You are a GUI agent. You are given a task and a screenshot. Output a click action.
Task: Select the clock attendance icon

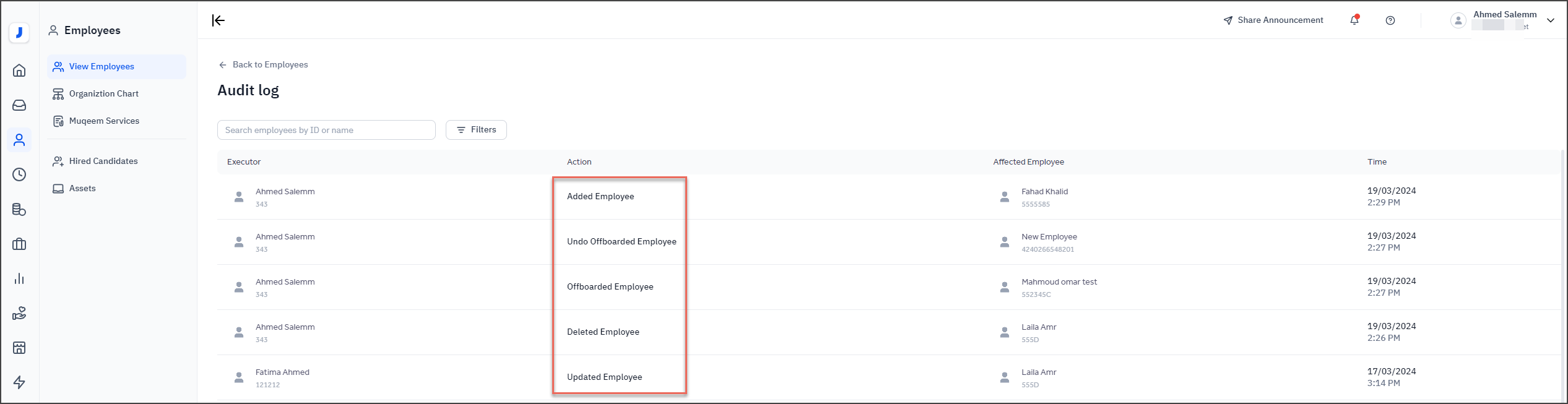[19, 174]
